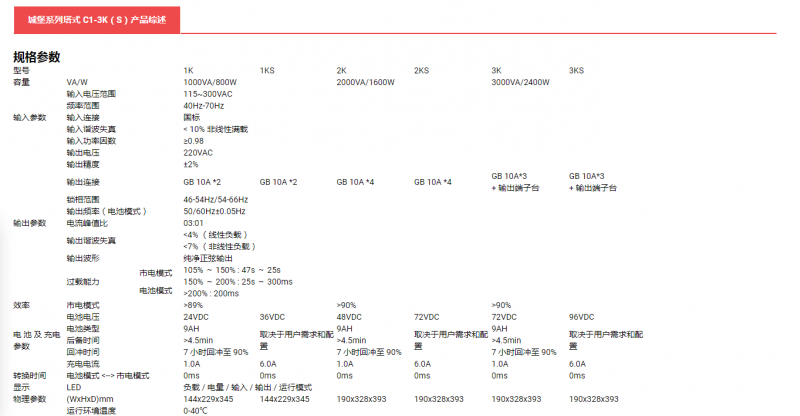Select GB 10A *4 in the 2KS column
This screenshot has width=800, height=416.
pos(433,182)
